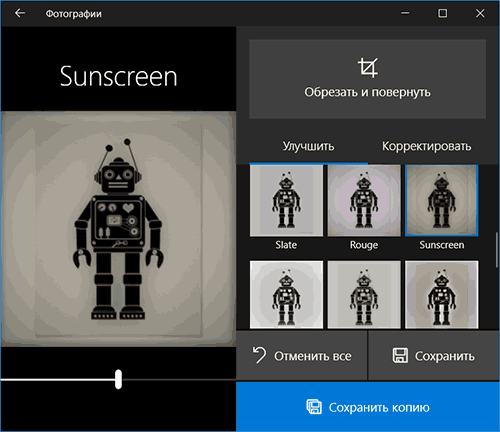Click the undo arrow icon
This screenshot has height=432, width=500.
point(260,355)
